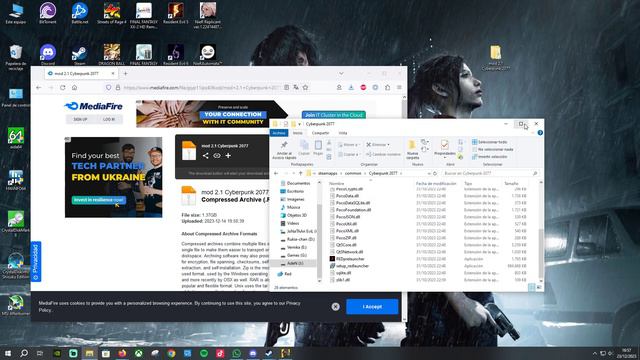Open Discord desktop shortcut

48,54
